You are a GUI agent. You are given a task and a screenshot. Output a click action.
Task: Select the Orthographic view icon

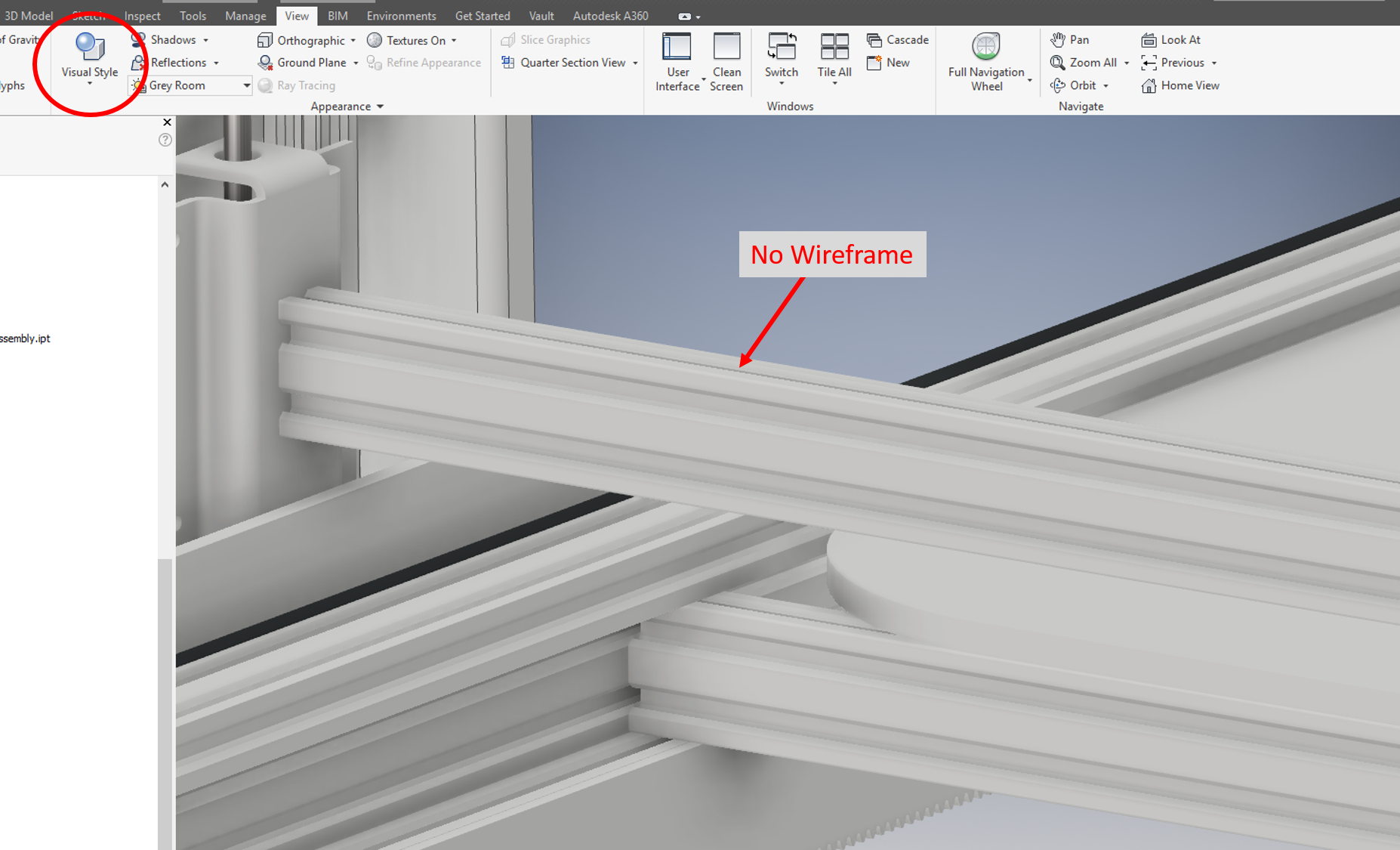265,40
